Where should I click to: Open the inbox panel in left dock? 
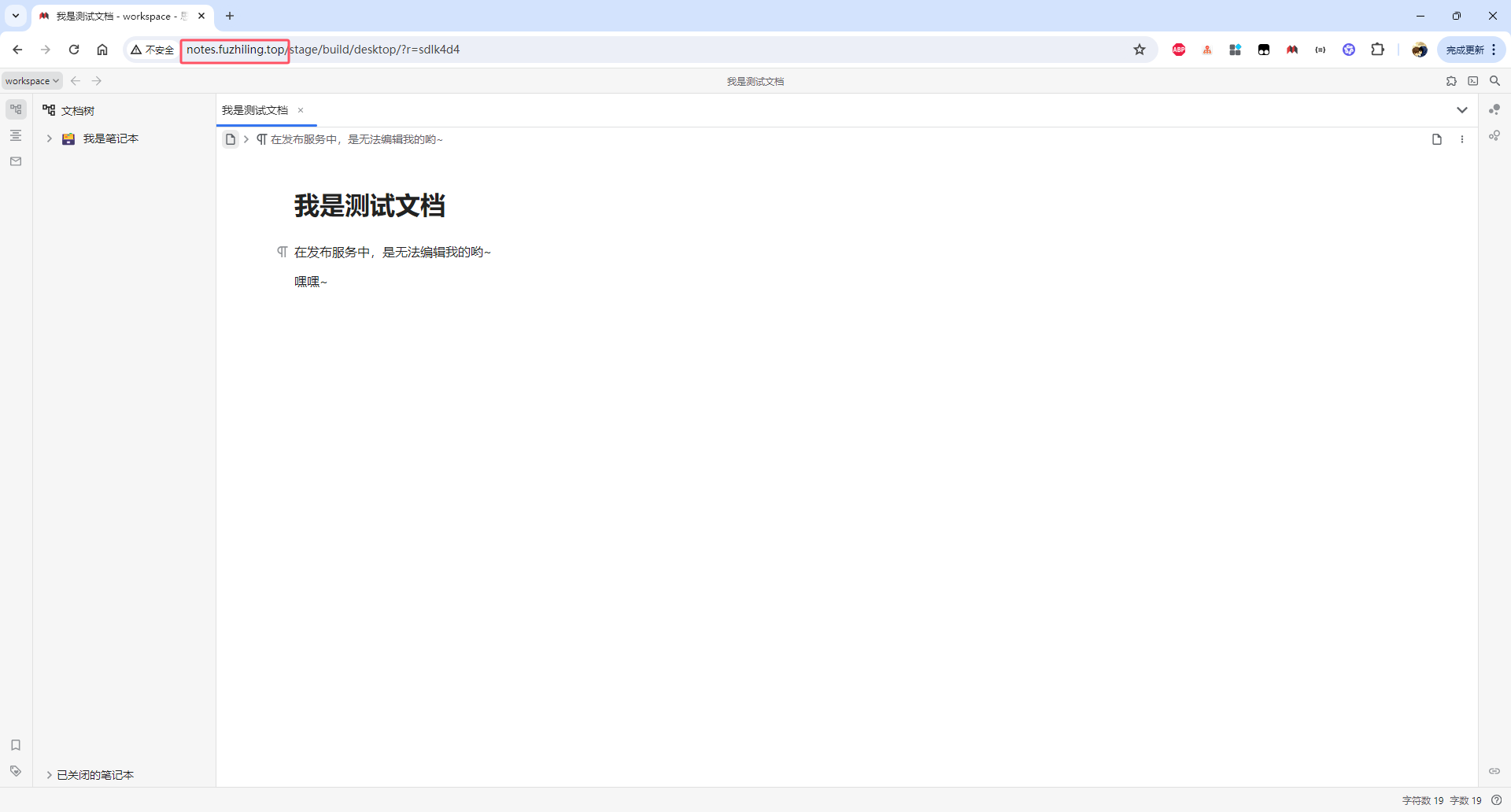(16, 161)
